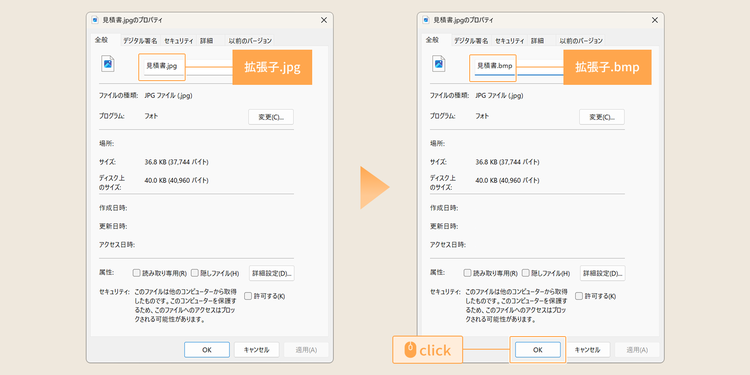
Task: Open 以前のバージョン tab in right dialog
Action: (581, 41)
